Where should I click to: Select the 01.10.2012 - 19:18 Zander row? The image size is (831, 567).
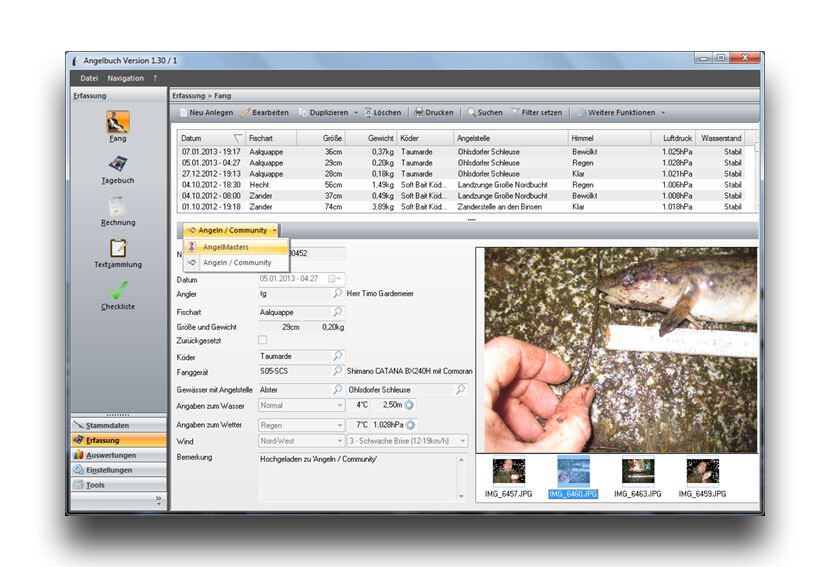point(461,207)
